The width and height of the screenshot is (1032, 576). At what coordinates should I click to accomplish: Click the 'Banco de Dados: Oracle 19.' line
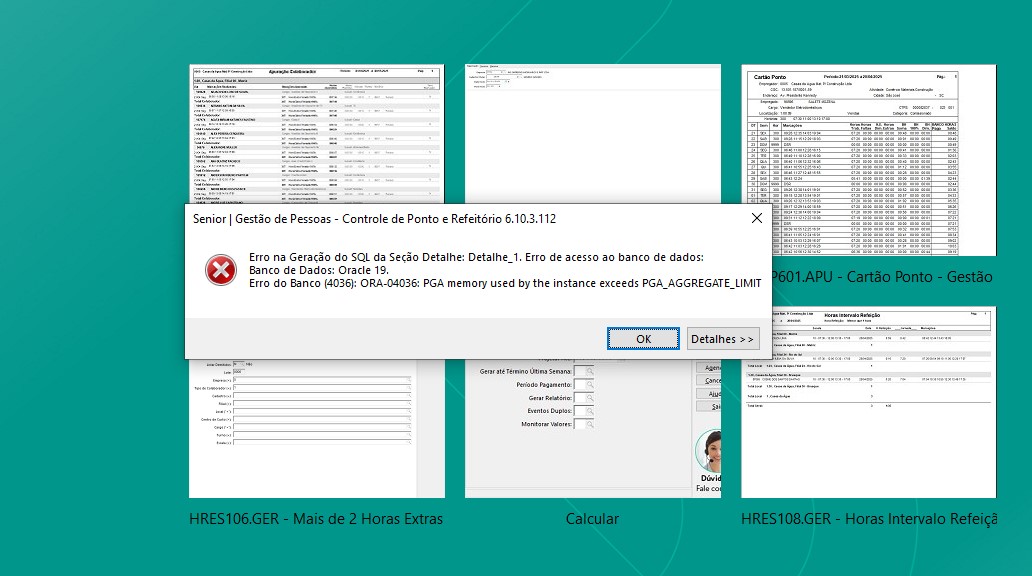pyautogui.click(x=319, y=270)
